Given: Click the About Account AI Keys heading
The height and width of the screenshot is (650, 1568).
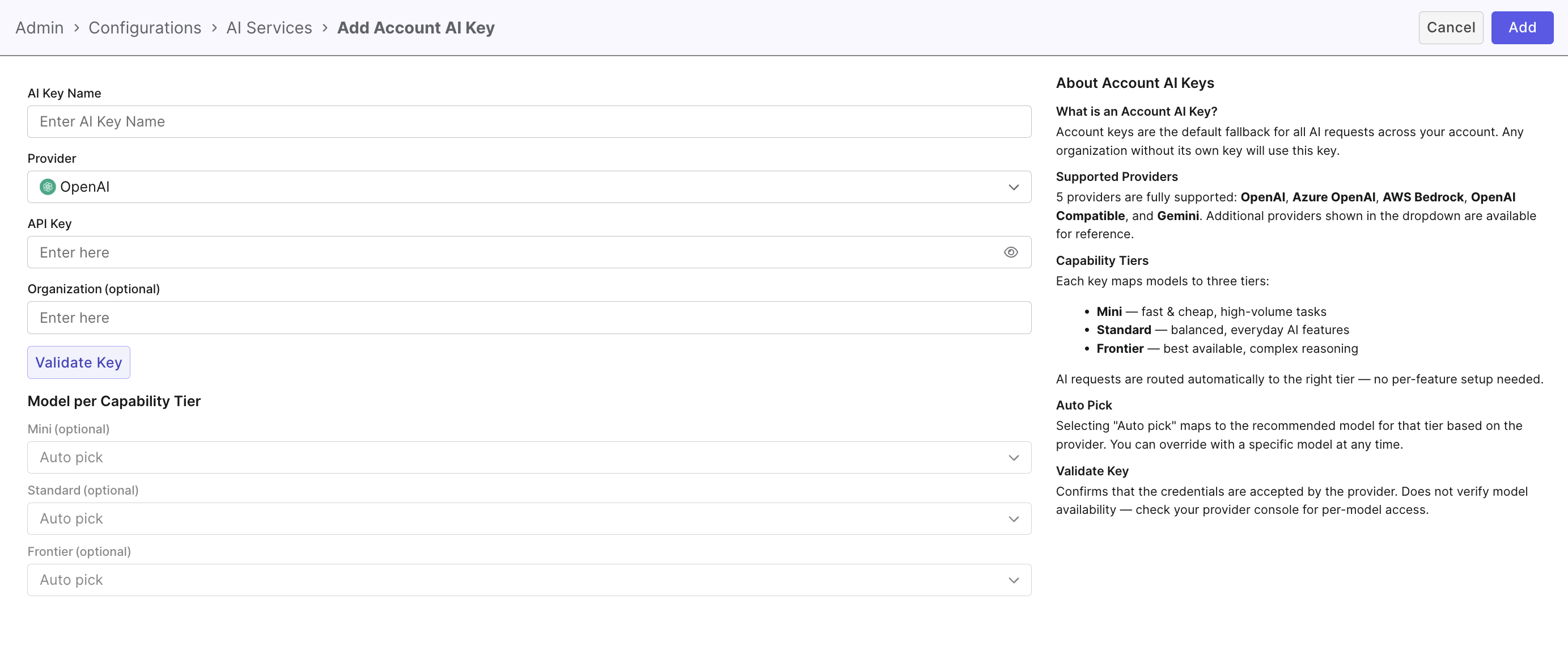Looking at the screenshot, I should tap(1134, 83).
